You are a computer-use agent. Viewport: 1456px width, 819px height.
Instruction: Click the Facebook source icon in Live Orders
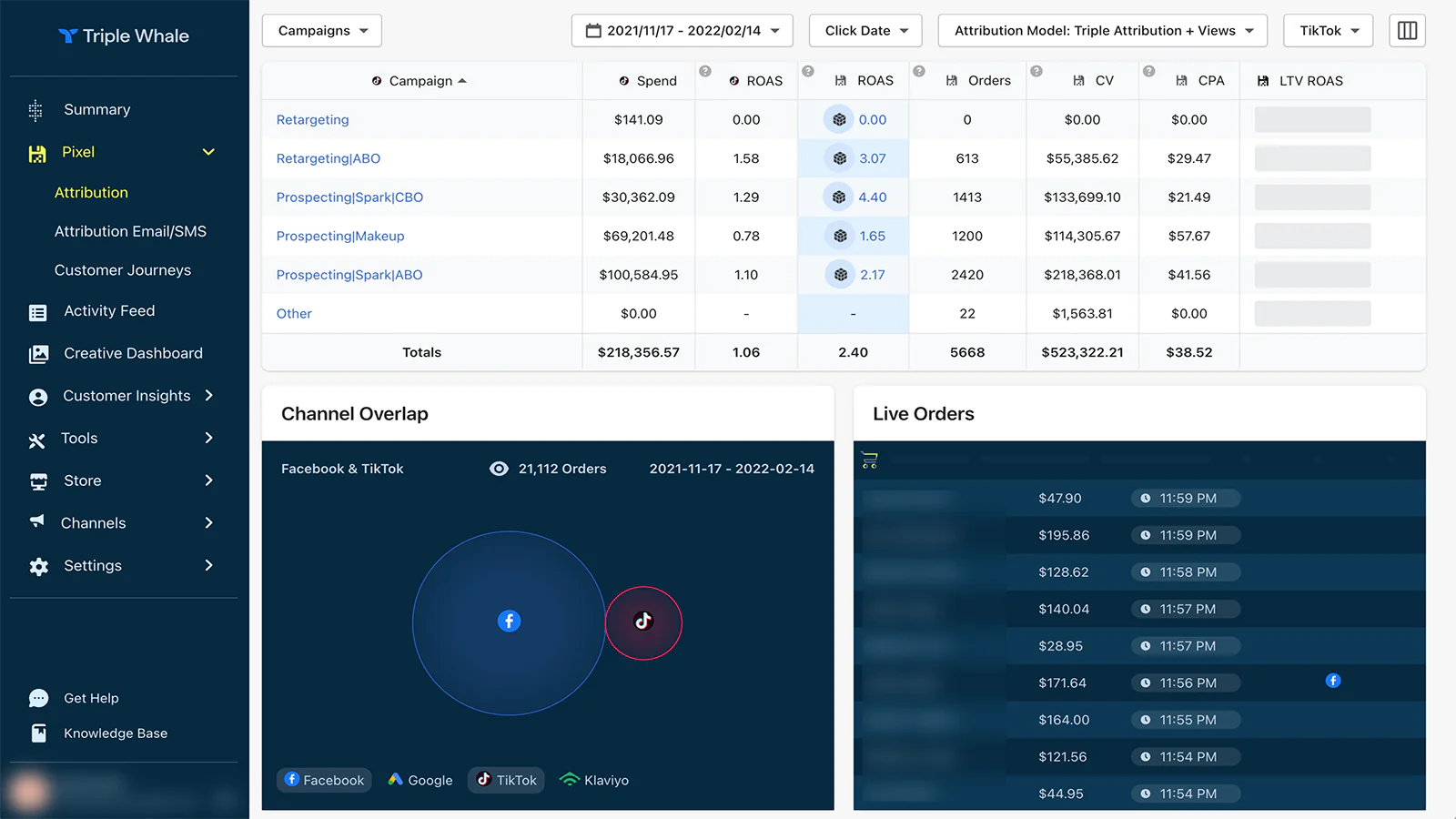coord(1332,681)
